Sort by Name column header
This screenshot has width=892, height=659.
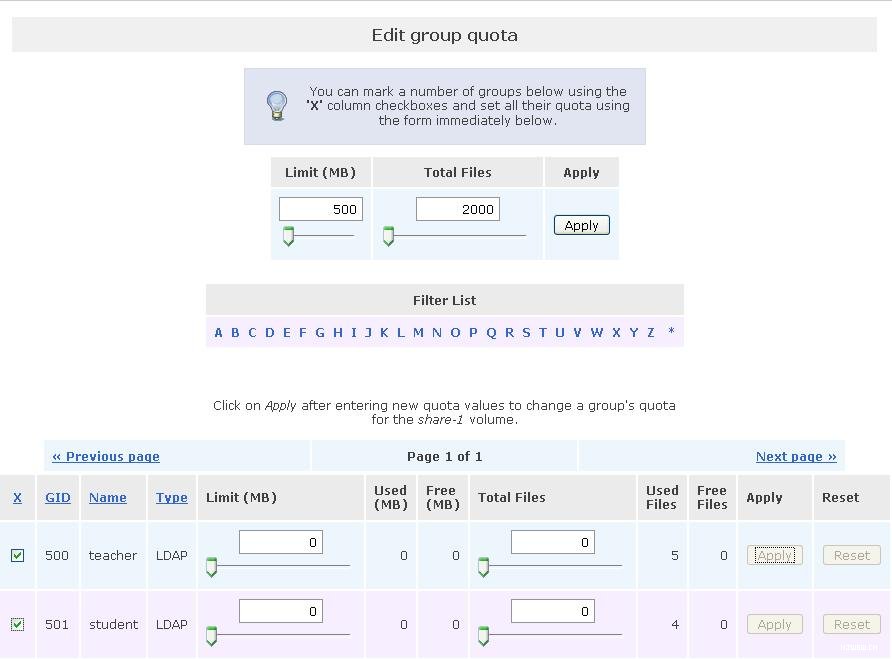point(108,497)
